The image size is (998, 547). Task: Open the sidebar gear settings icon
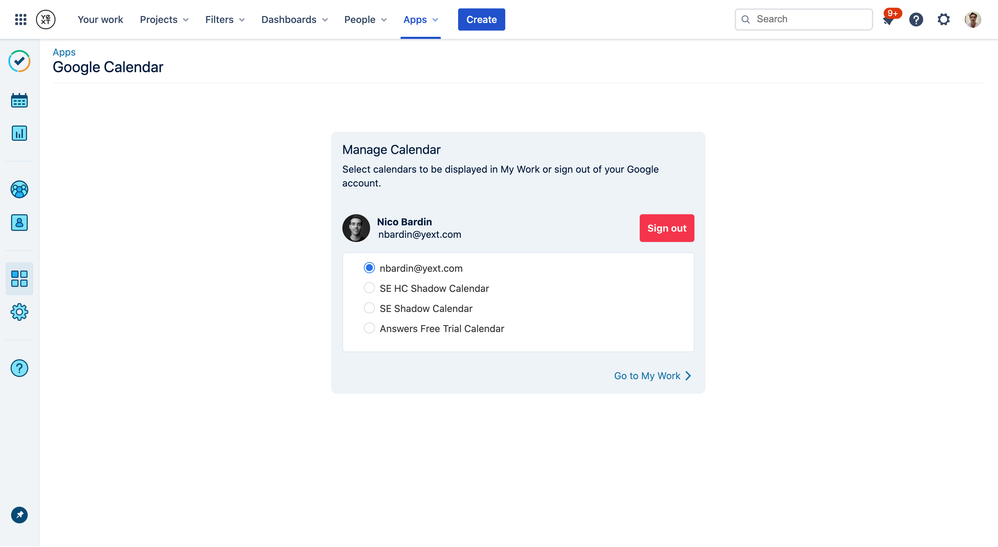click(19, 312)
